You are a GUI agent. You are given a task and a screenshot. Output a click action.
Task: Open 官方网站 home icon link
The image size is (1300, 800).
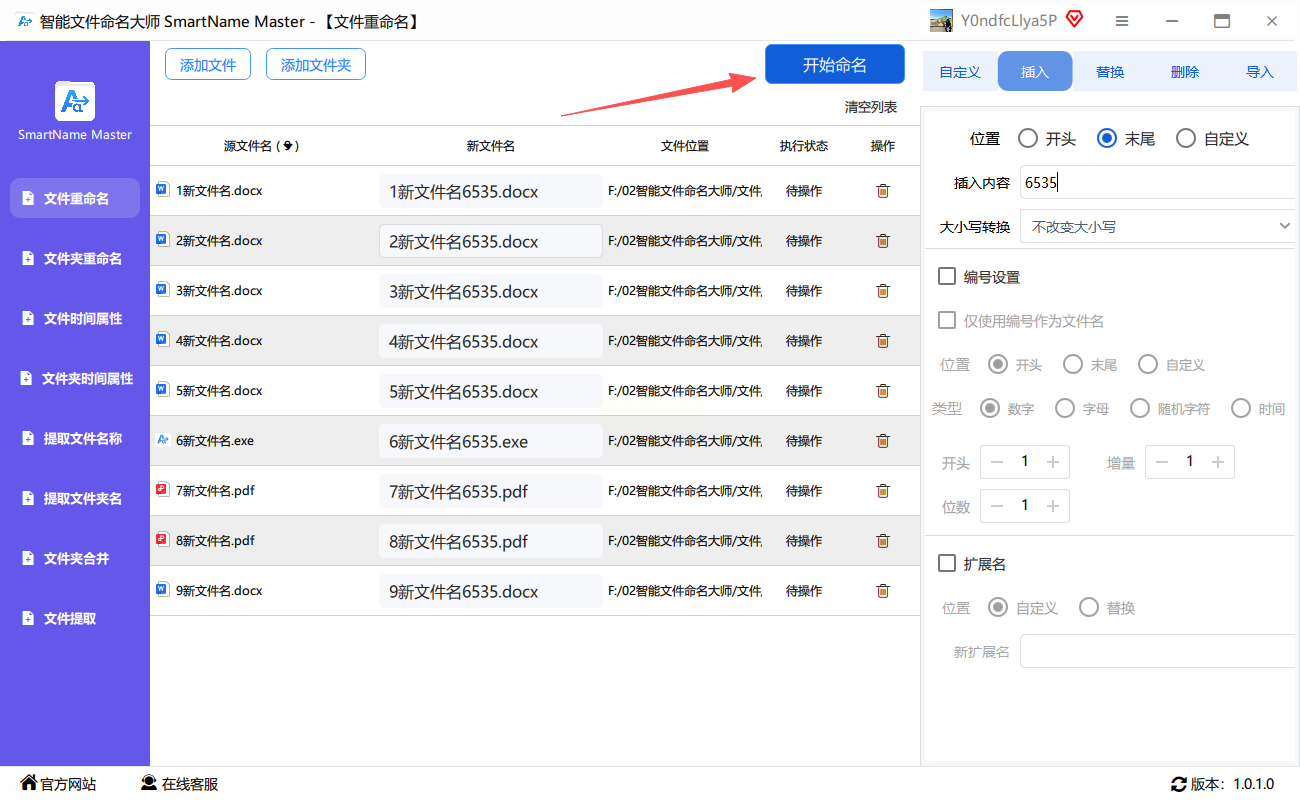[29, 783]
